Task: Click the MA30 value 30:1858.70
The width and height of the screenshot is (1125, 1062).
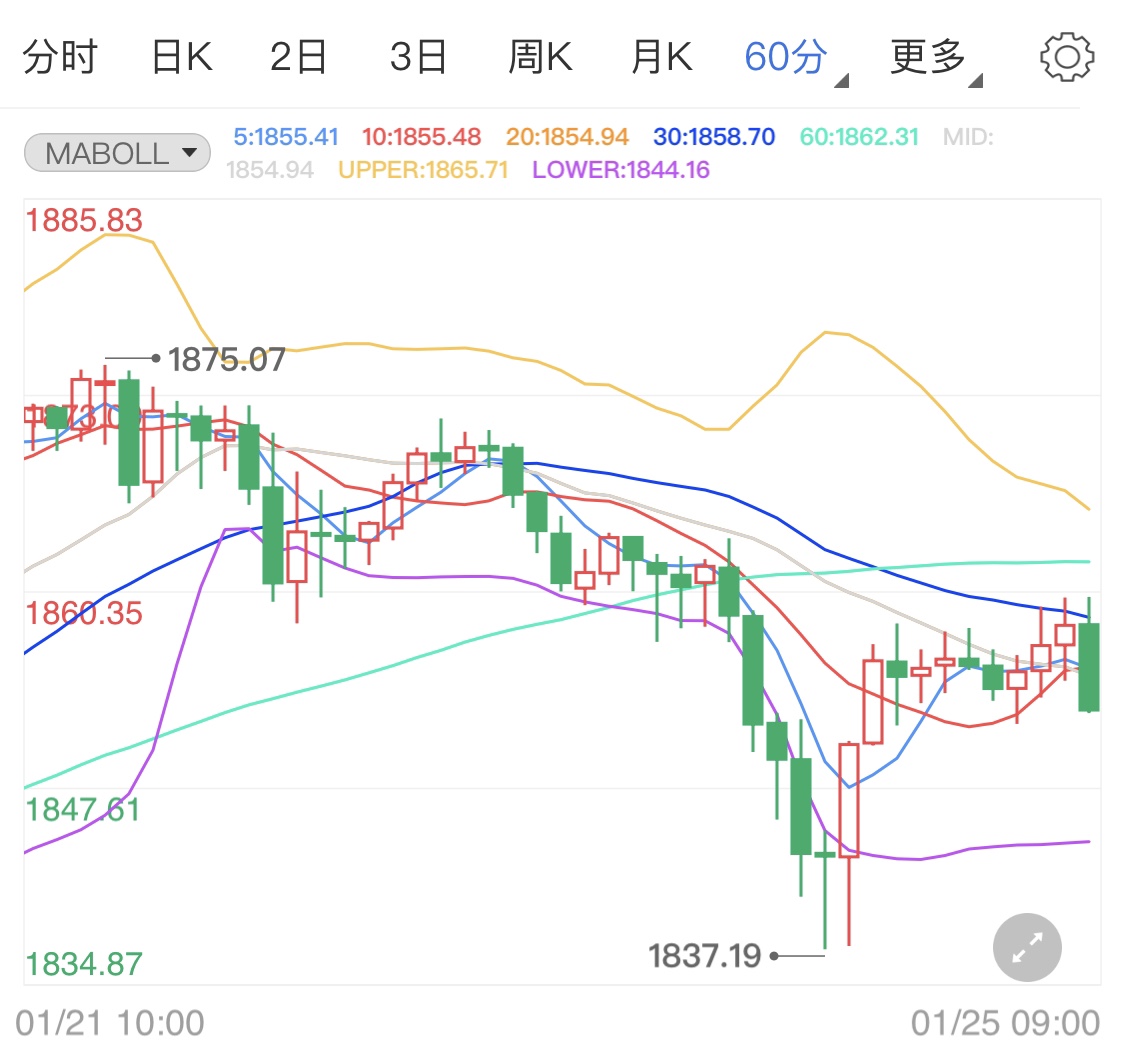Action: point(714,136)
